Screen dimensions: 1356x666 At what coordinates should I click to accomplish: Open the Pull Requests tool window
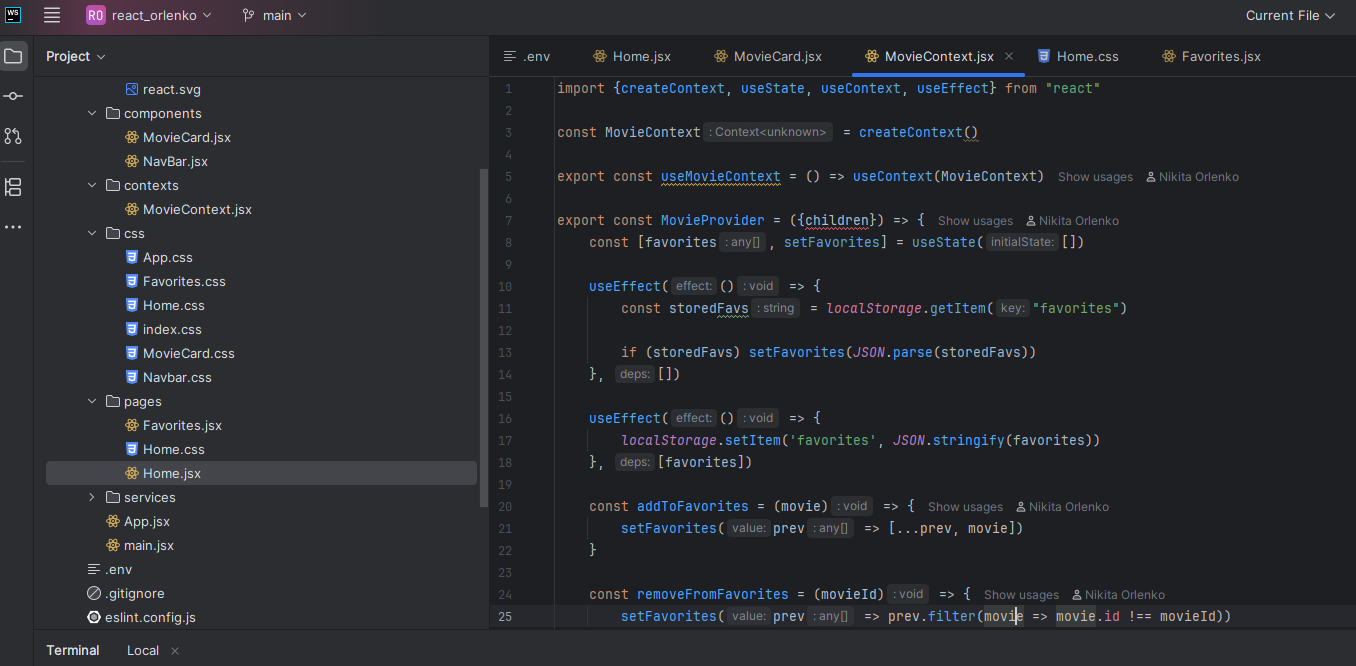point(13,136)
